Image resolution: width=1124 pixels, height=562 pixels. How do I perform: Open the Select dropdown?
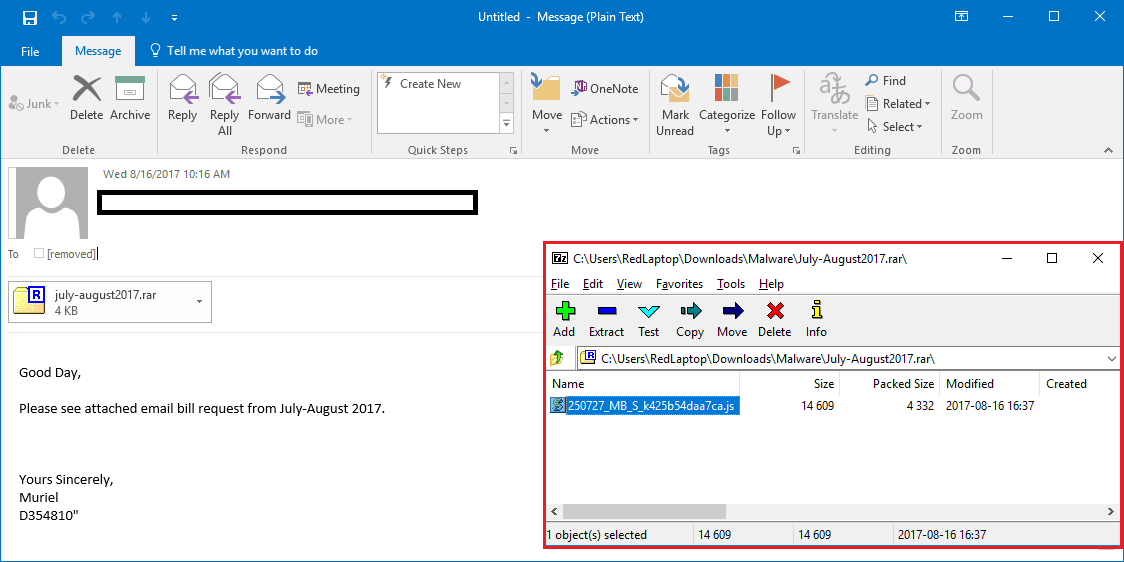coord(893,127)
